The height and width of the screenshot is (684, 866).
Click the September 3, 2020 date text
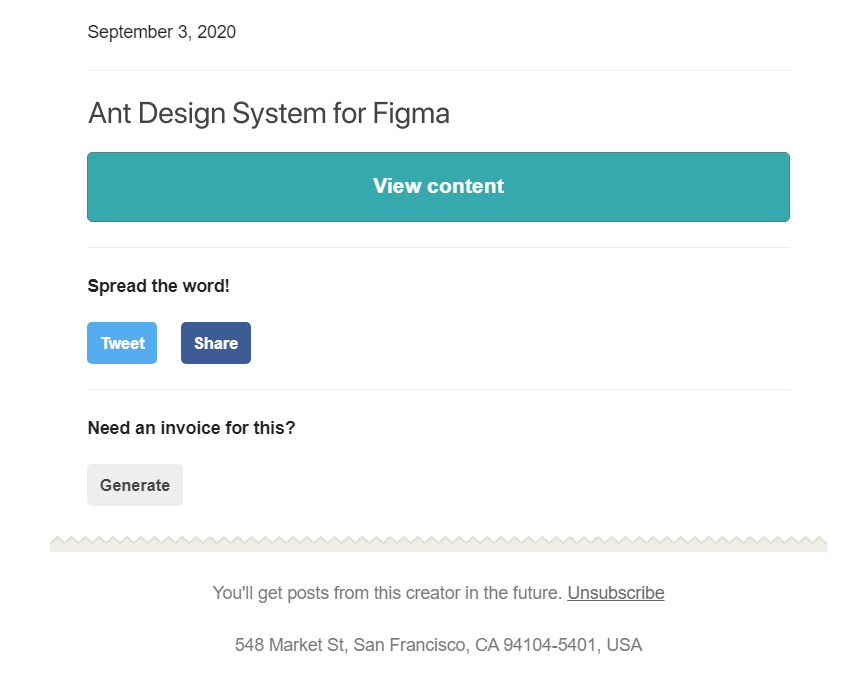pyautogui.click(x=162, y=32)
